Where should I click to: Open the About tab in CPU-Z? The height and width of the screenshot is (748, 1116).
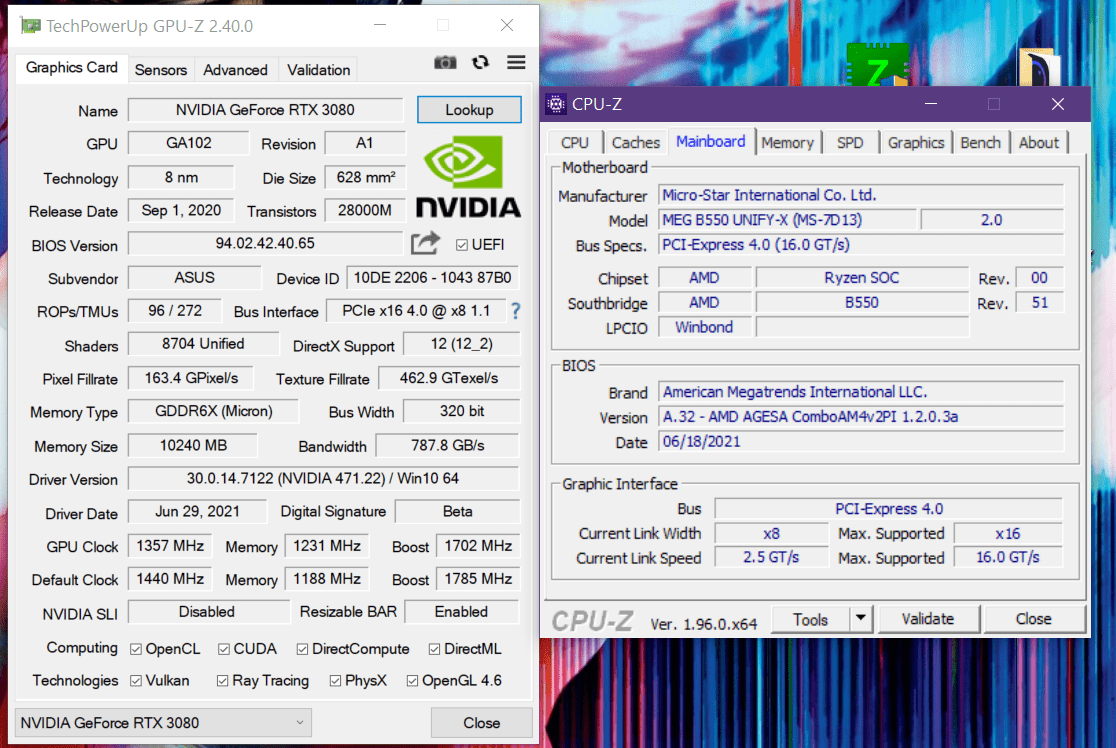pos(1038,142)
